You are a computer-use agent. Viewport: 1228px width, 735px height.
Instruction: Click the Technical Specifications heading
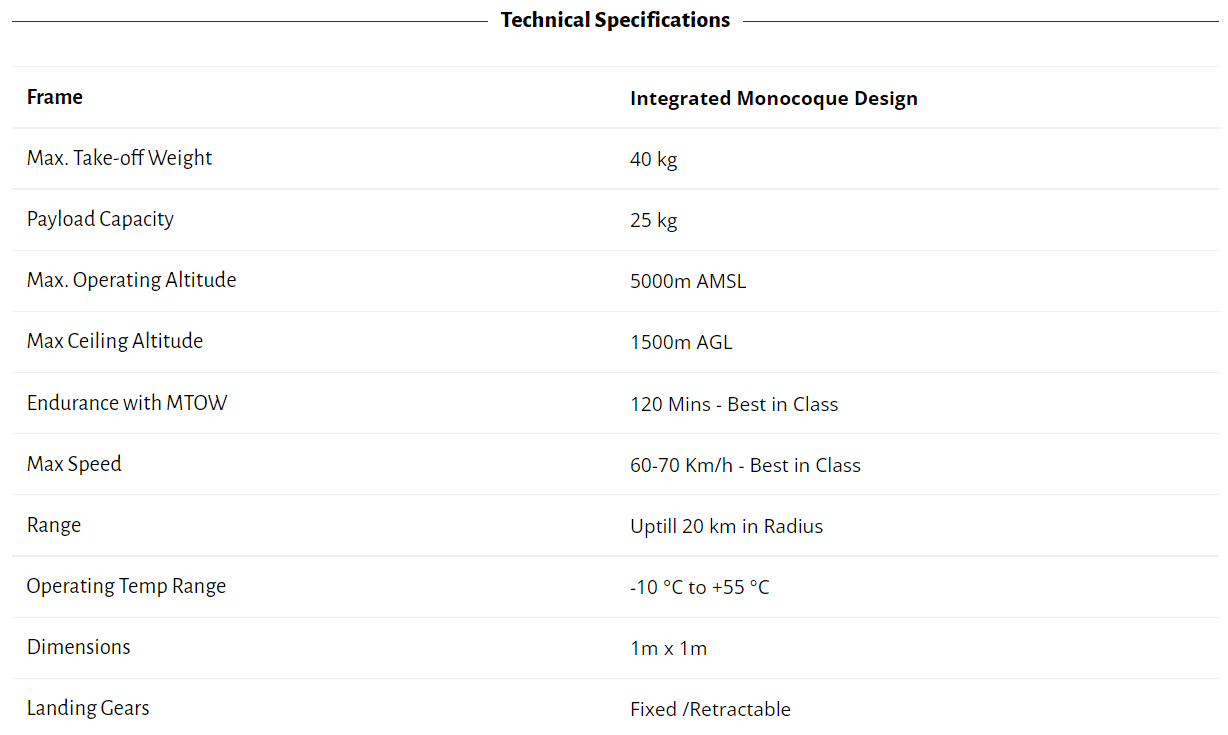[615, 20]
